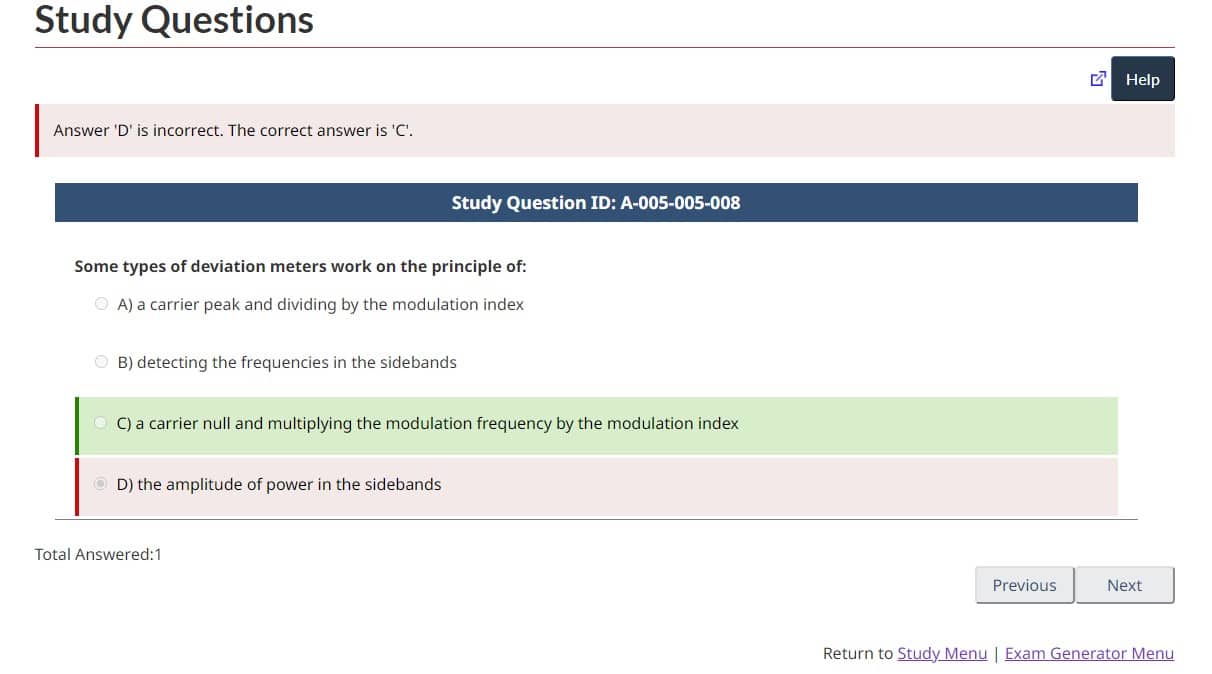
Task: Advance with the Next button
Action: click(1124, 585)
